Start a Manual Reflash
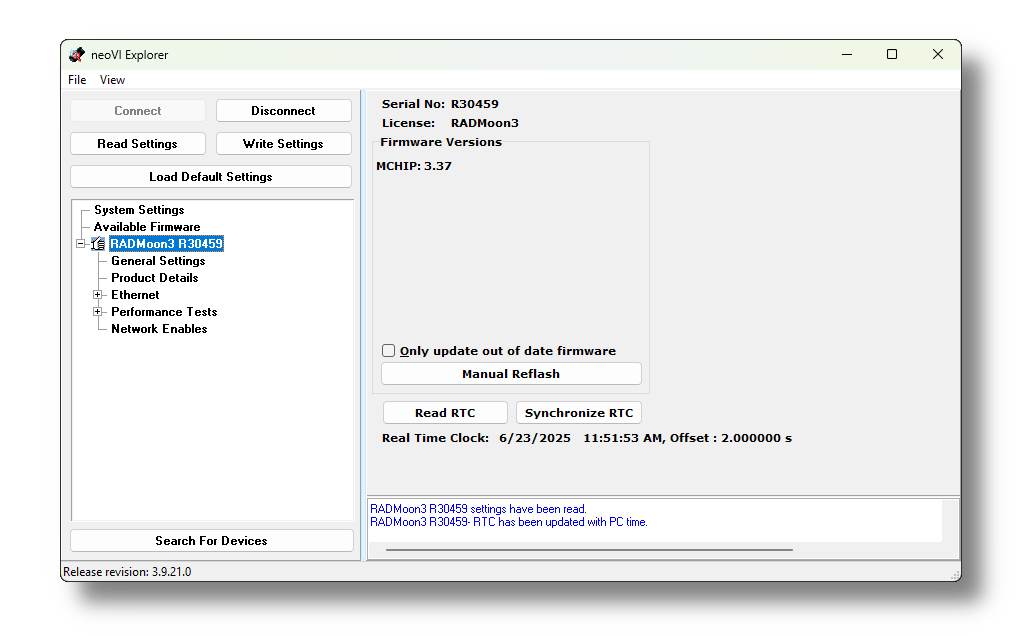The image size is (1017, 636). tap(511, 374)
